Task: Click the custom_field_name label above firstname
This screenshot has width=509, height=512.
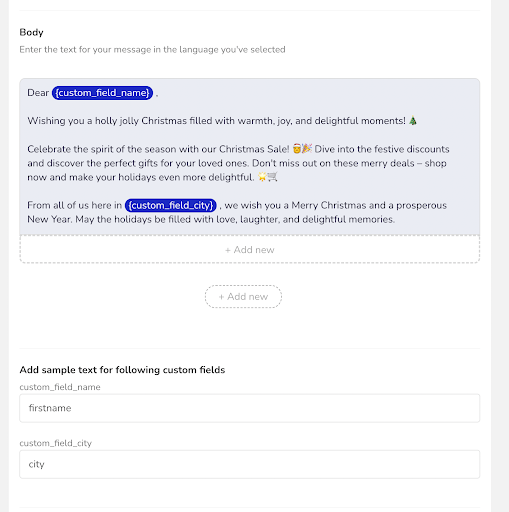Action: coord(60,387)
